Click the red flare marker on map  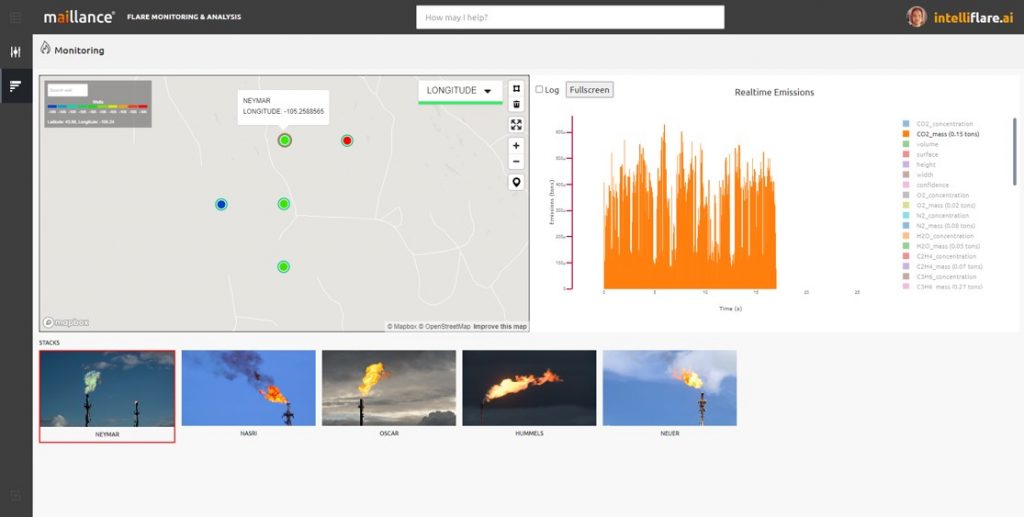[x=347, y=141]
